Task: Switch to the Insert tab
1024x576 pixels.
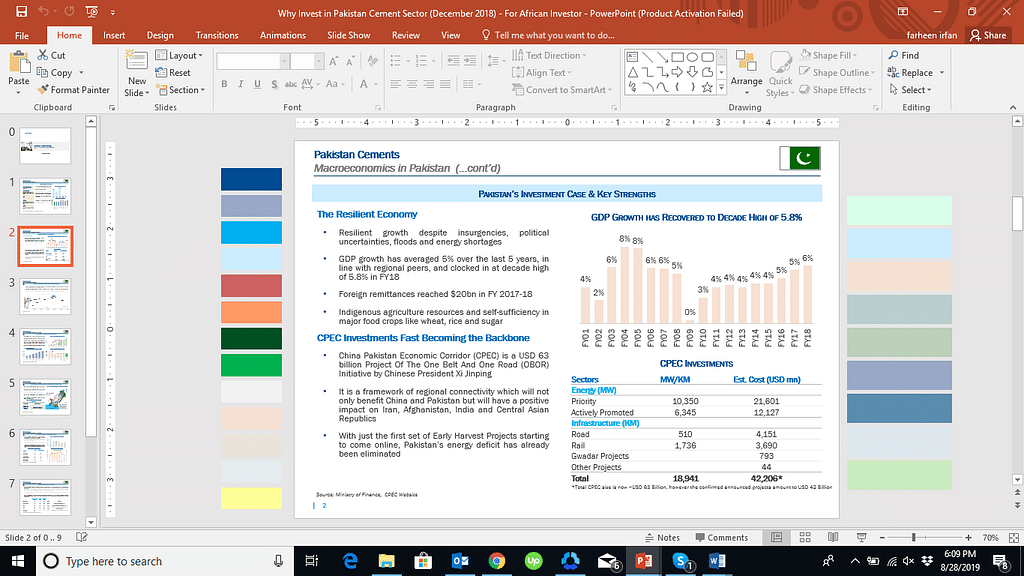Action: pos(114,35)
